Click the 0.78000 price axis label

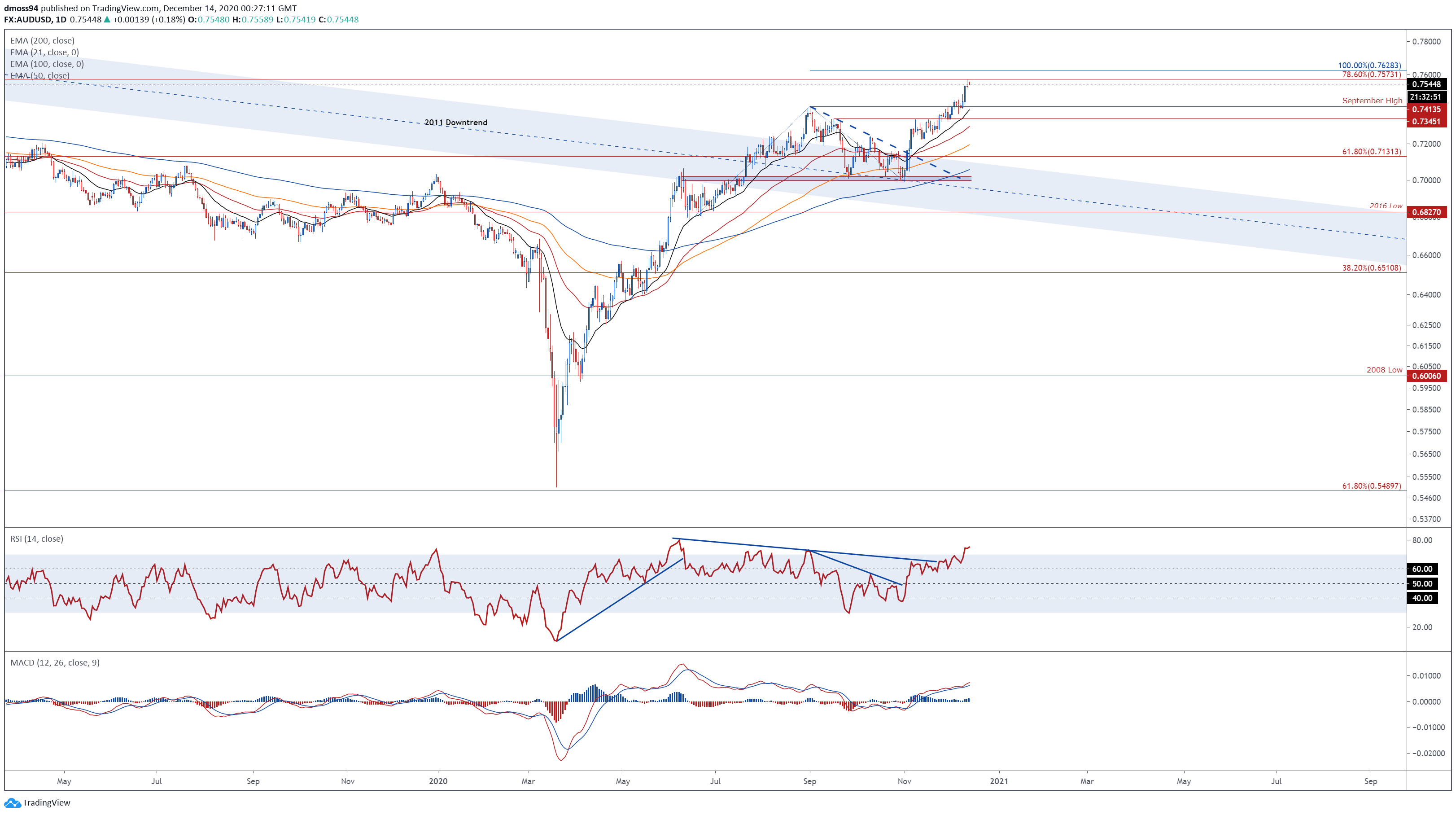[1426, 42]
